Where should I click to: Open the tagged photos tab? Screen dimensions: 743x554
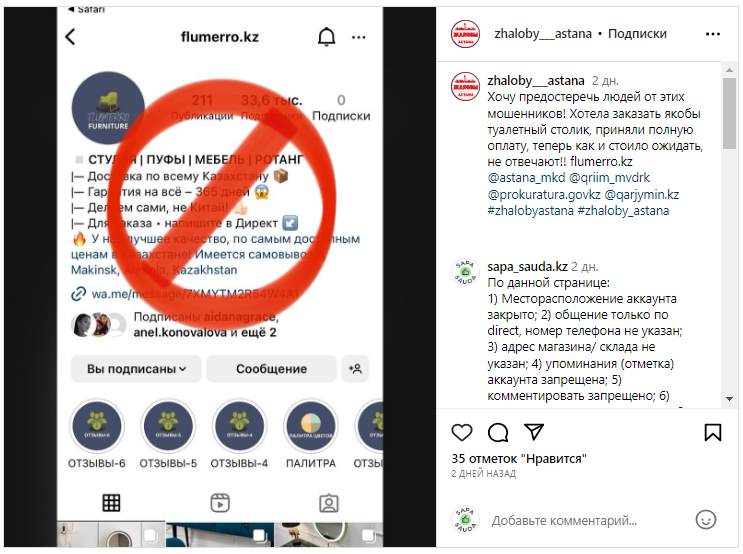[x=329, y=503]
